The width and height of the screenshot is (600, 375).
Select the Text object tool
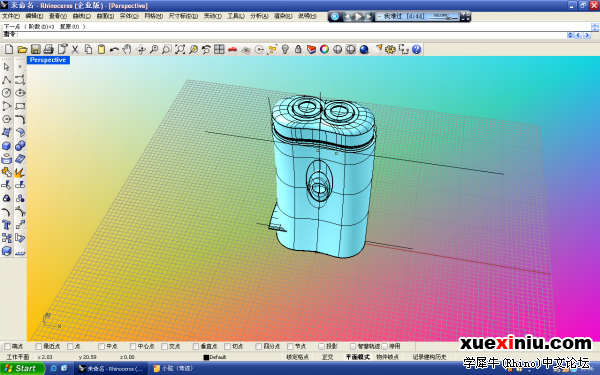point(7,225)
